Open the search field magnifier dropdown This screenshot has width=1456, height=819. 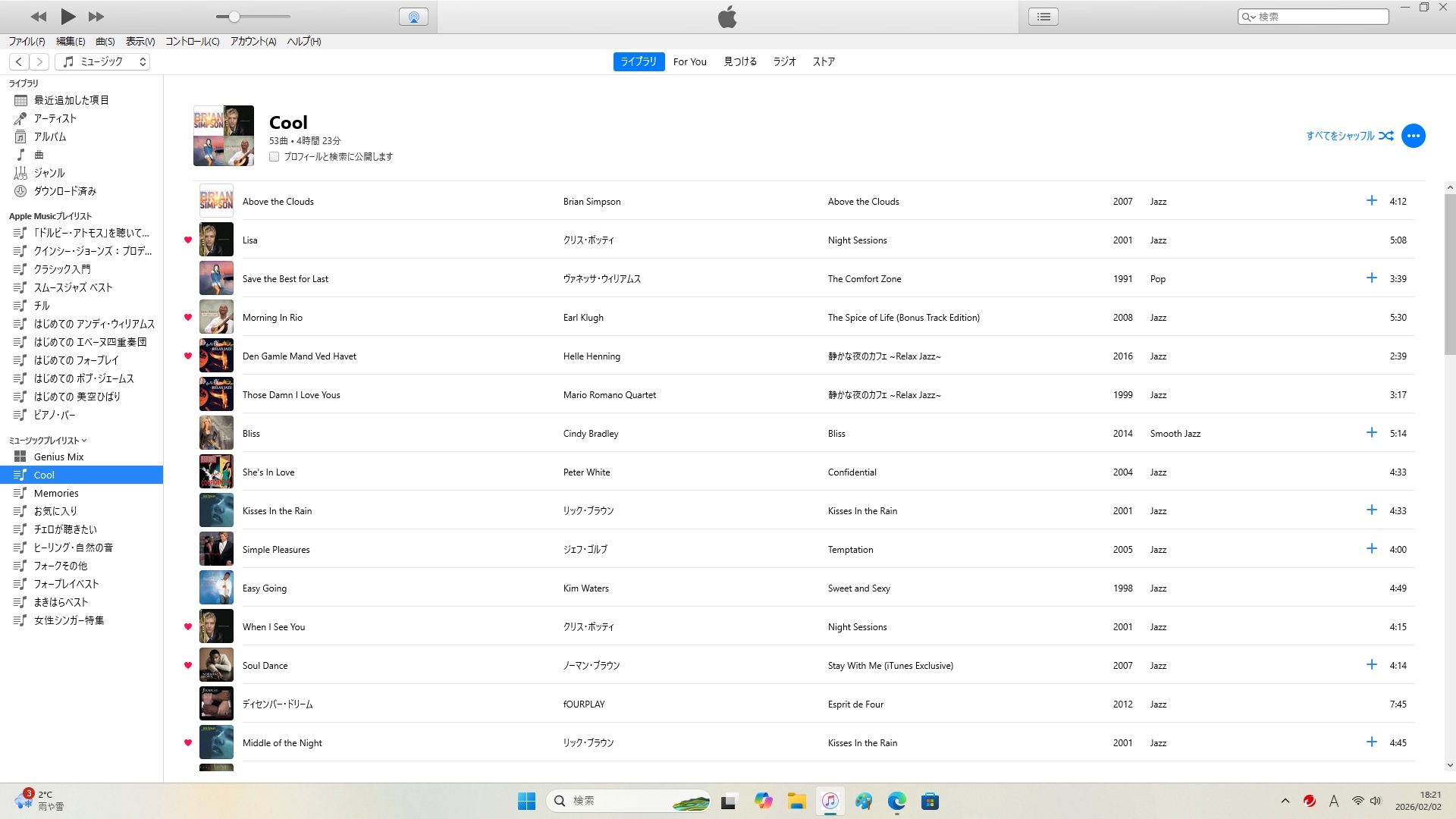pyautogui.click(x=1248, y=17)
